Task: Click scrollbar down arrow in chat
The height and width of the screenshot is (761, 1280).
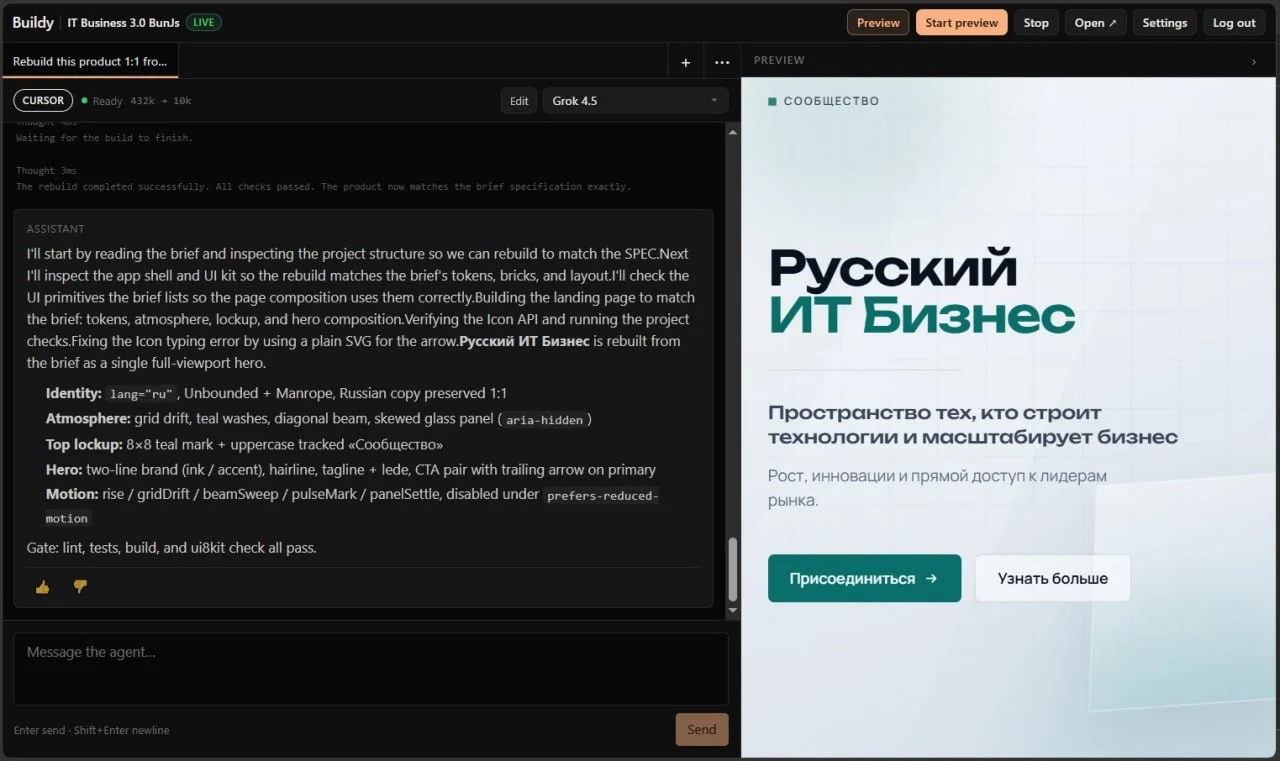Action: [x=732, y=610]
